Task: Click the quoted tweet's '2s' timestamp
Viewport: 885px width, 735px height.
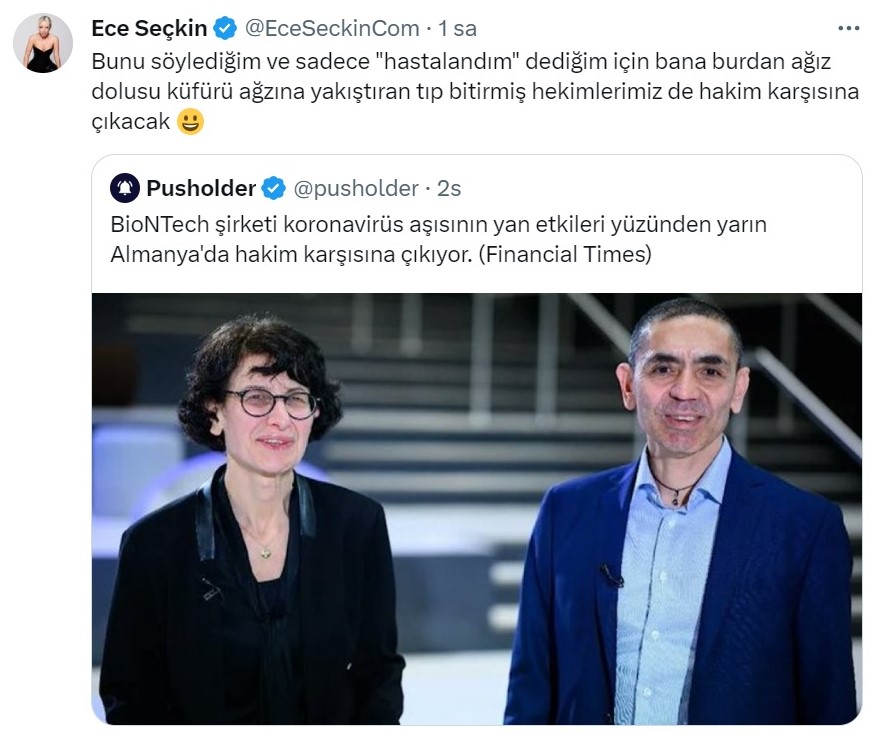Action: (449, 189)
